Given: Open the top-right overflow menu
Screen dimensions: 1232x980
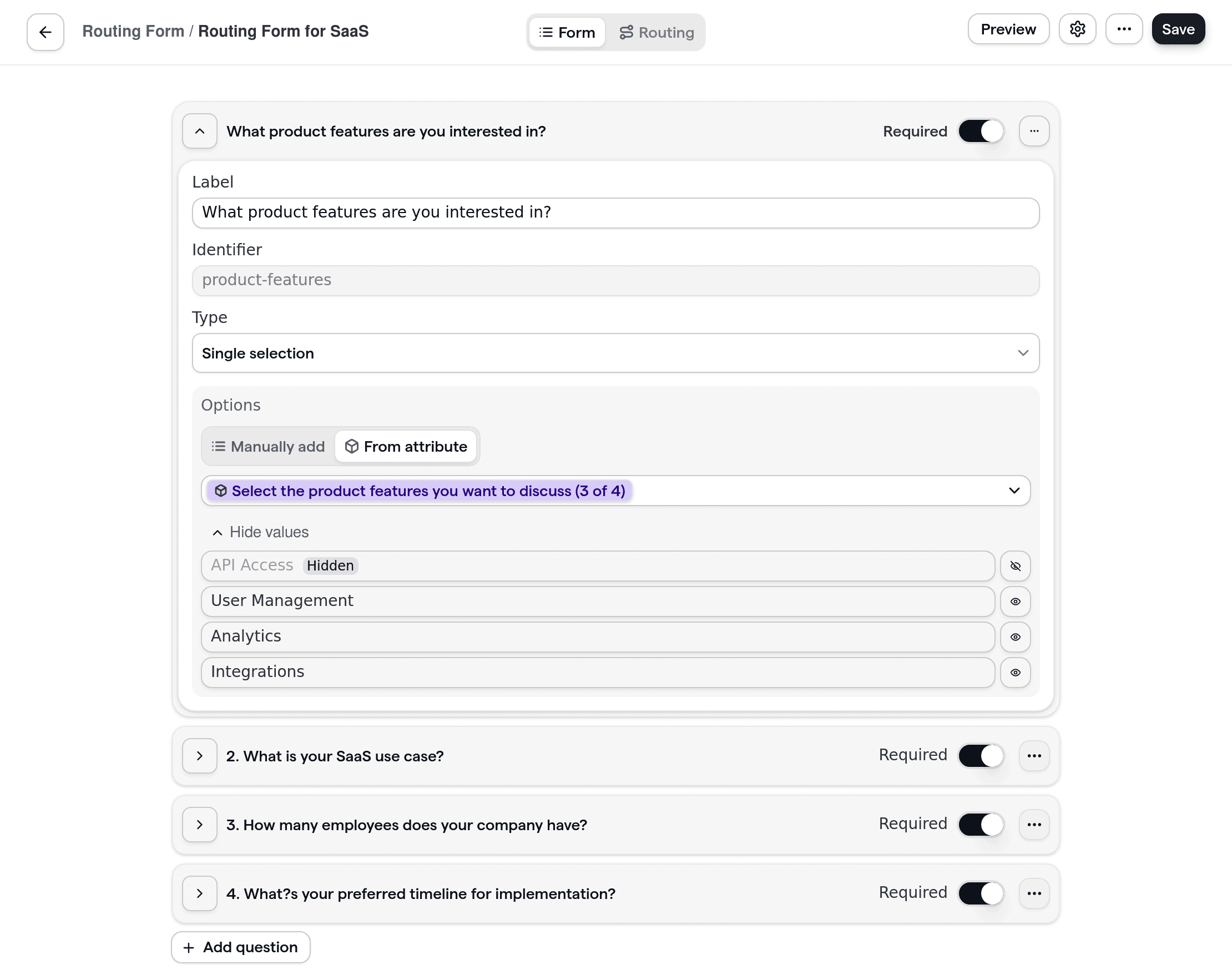Looking at the screenshot, I should coord(1124,28).
